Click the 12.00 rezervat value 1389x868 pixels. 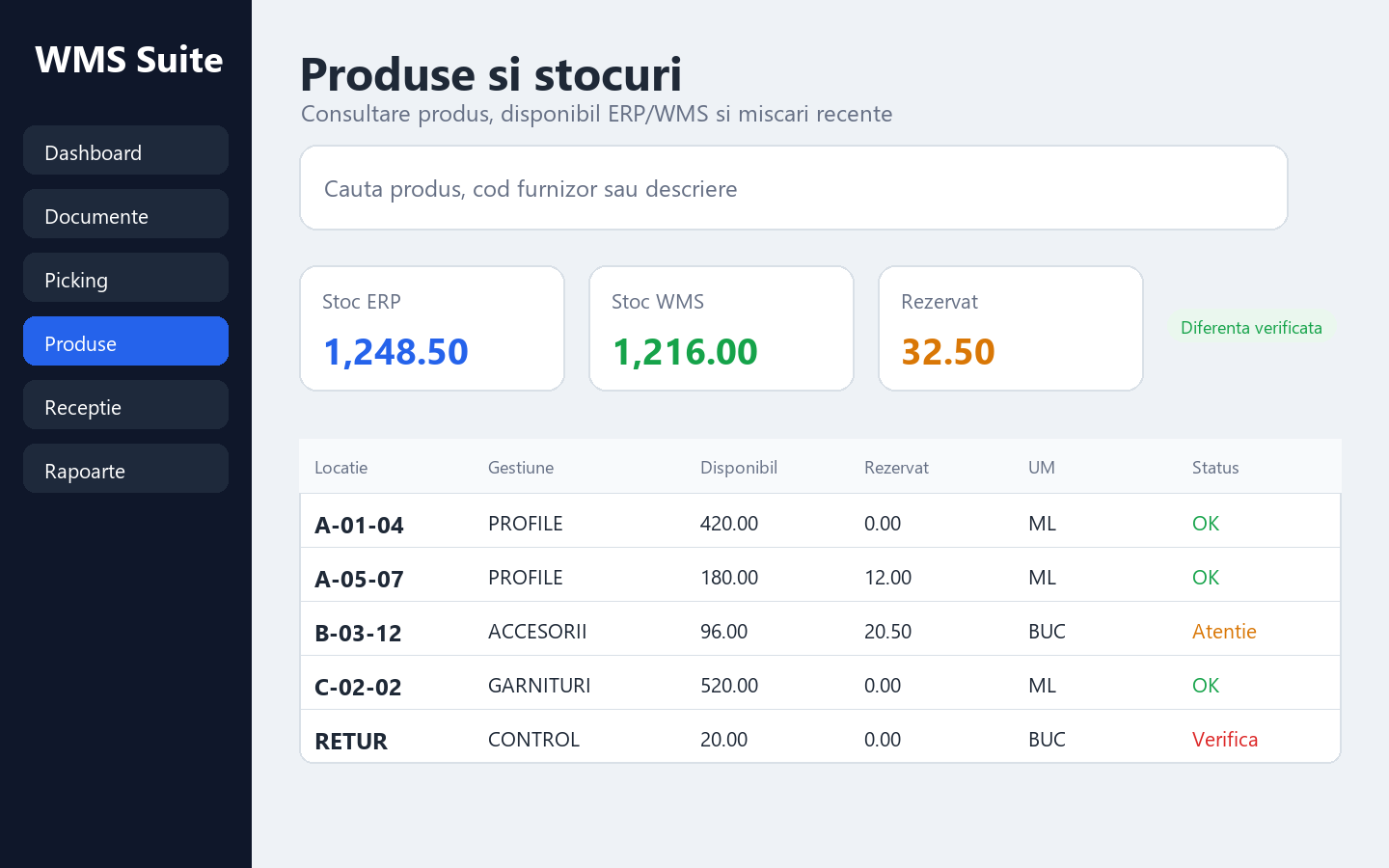[x=888, y=578]
